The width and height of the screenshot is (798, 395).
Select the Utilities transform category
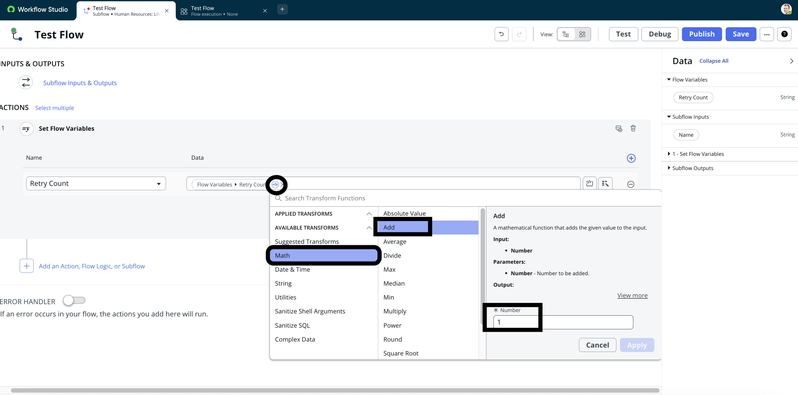(x=324, y=297)
